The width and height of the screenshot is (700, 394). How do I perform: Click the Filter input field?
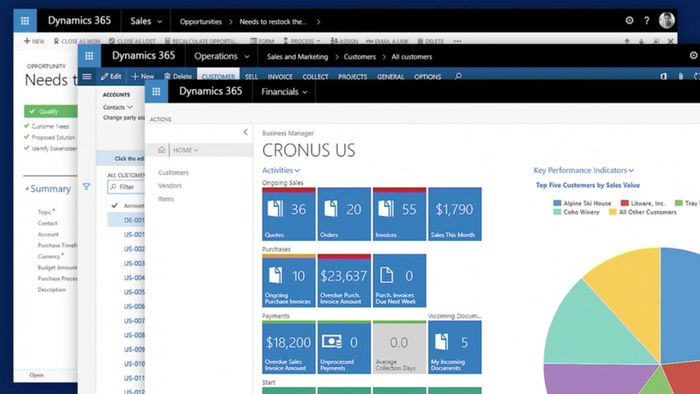pos(126,187)
